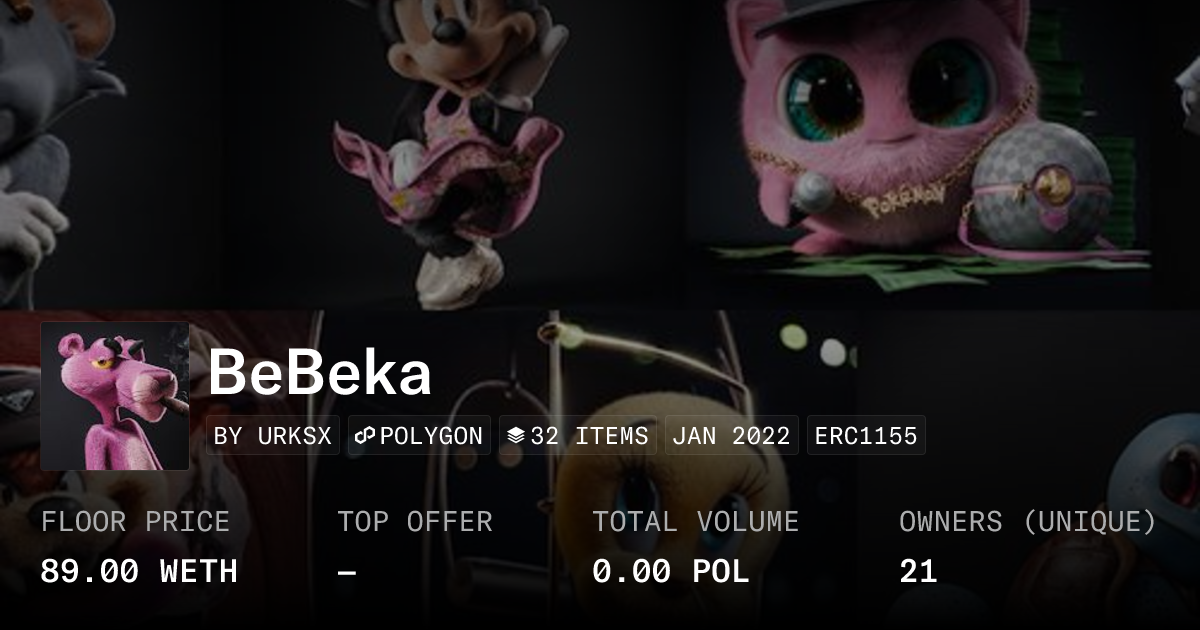Click the OWNERS (UNIQUE) label
The height and width of the screenshot is (630, 1200).
[1027, 522]
